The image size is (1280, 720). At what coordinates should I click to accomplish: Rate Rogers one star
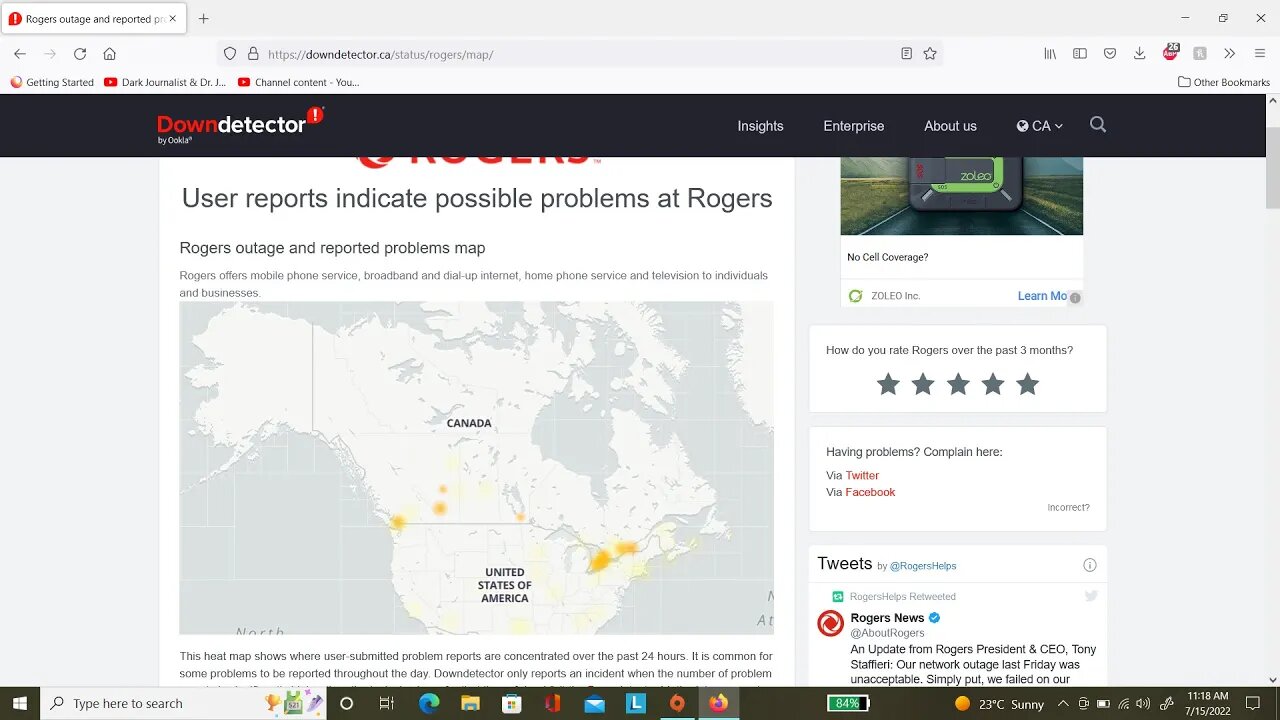[888, 384]
